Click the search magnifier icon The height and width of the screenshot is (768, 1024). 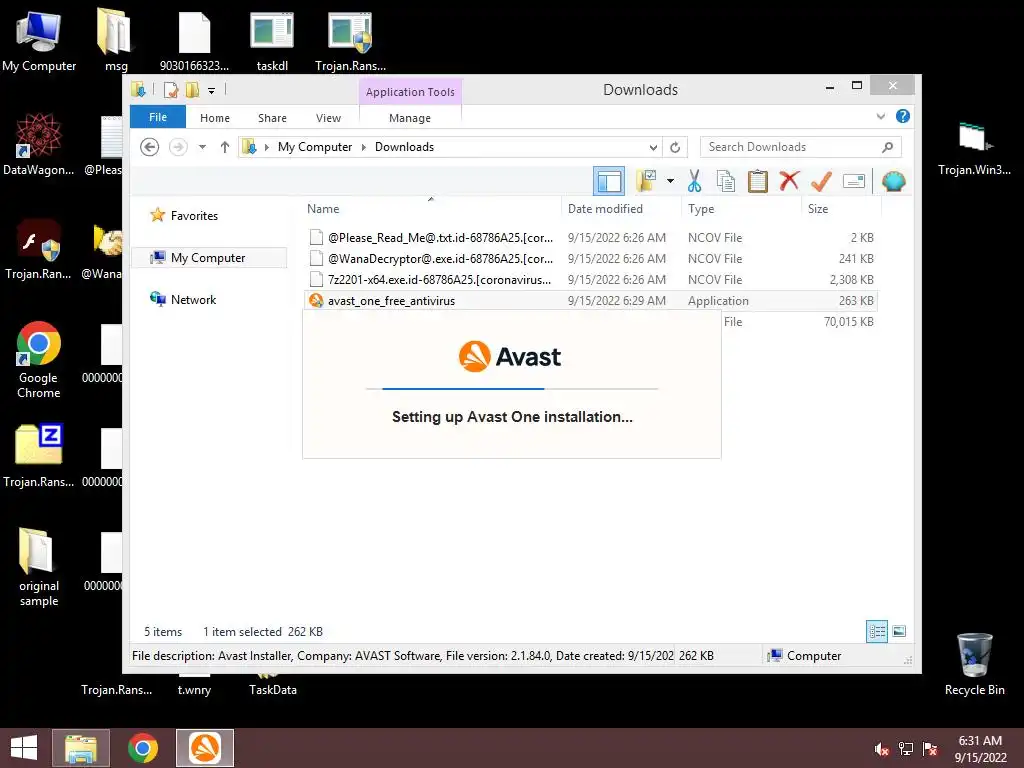tap(887, 147)
